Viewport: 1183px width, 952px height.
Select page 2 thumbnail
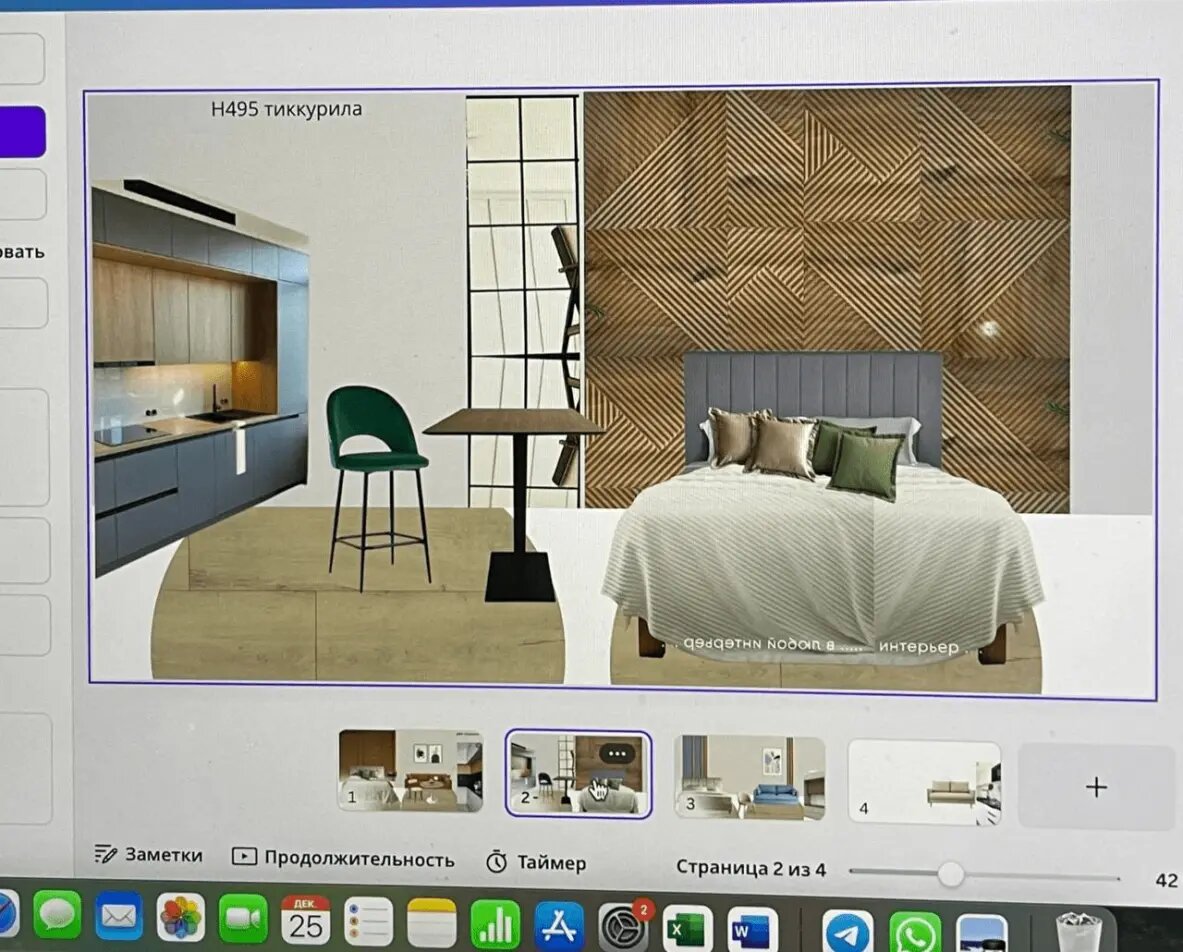pyautogui.click(x=578, y=773)
